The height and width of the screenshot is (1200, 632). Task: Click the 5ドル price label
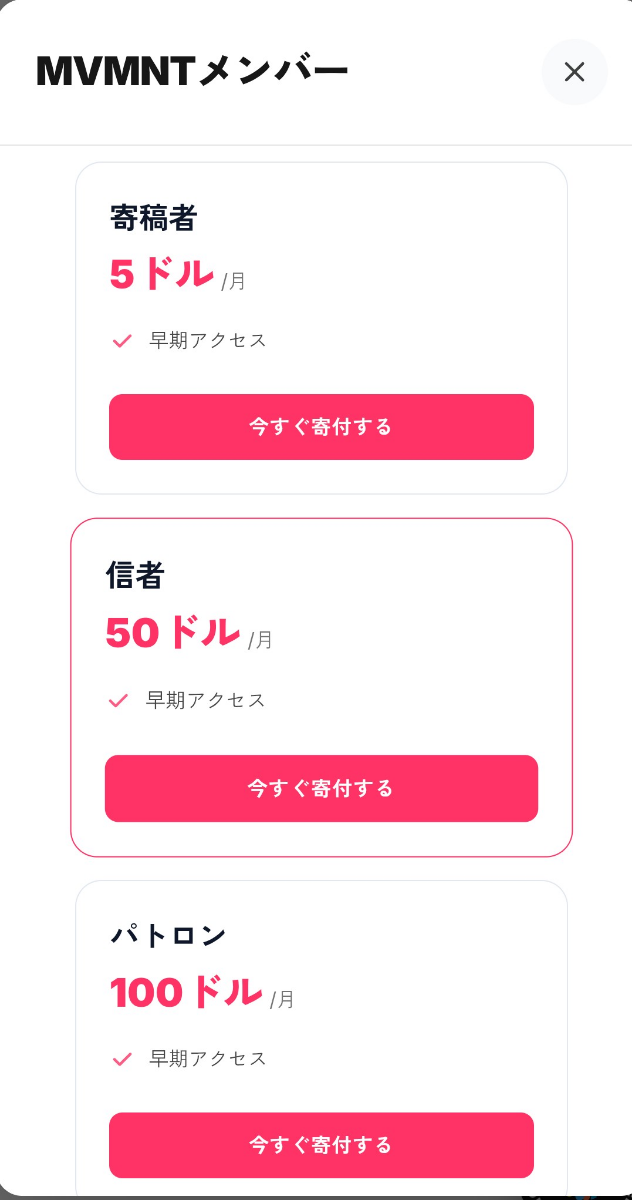tap(160, 274)
